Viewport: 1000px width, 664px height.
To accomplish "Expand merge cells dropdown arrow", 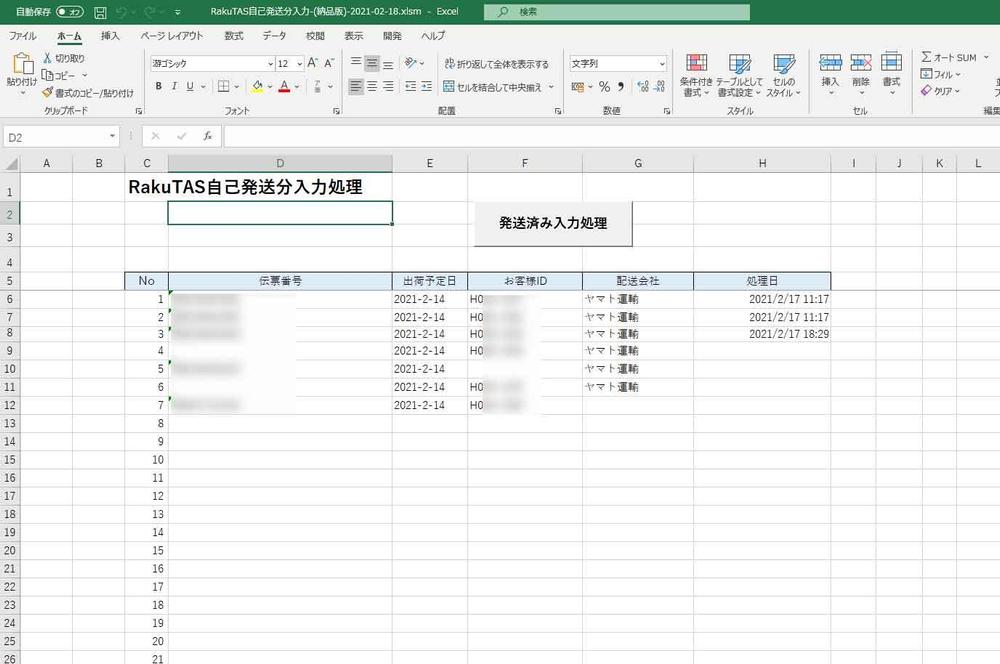I will [551, 87].
